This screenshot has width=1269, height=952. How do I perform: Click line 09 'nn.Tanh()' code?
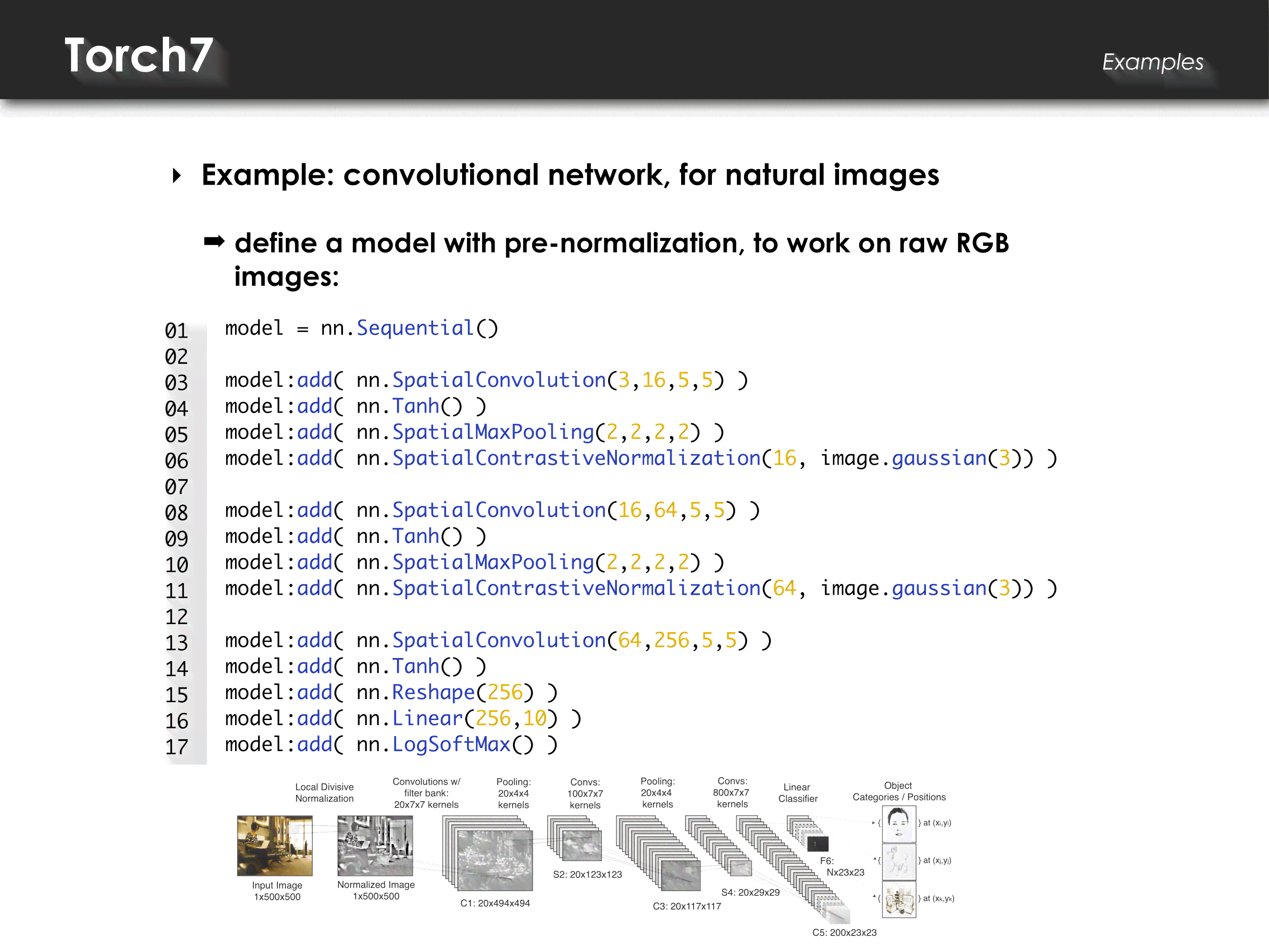pos(409,537)
